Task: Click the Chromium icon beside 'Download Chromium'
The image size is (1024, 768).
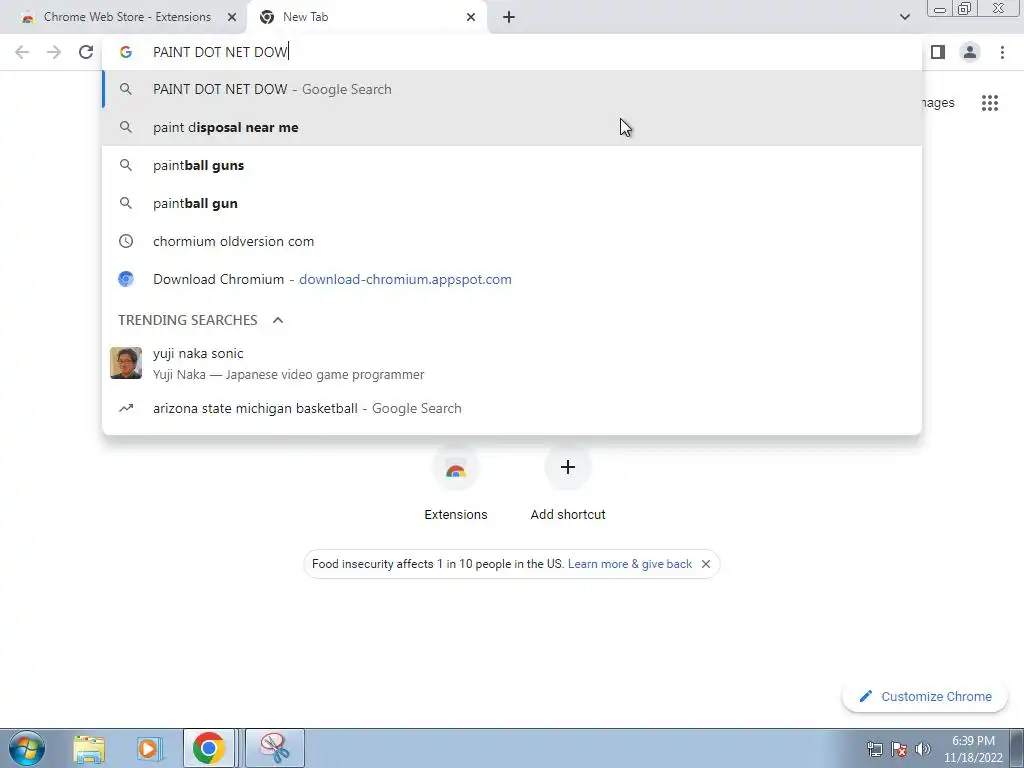Action: point(126,279)
